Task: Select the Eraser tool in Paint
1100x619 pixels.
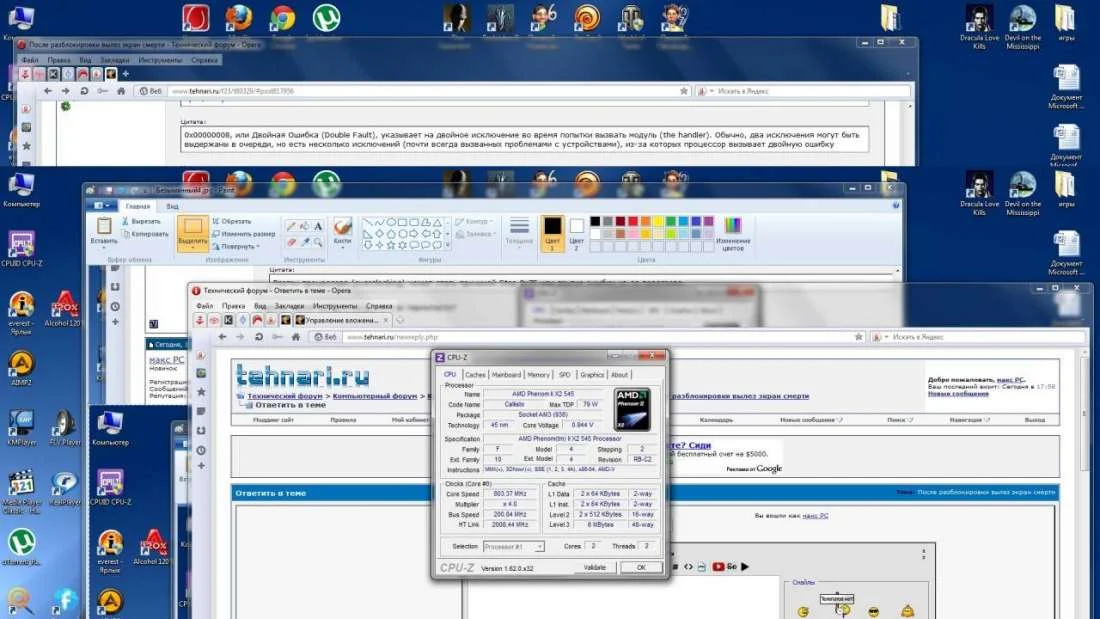Action: pyautogui.click(x=291, y=242)
